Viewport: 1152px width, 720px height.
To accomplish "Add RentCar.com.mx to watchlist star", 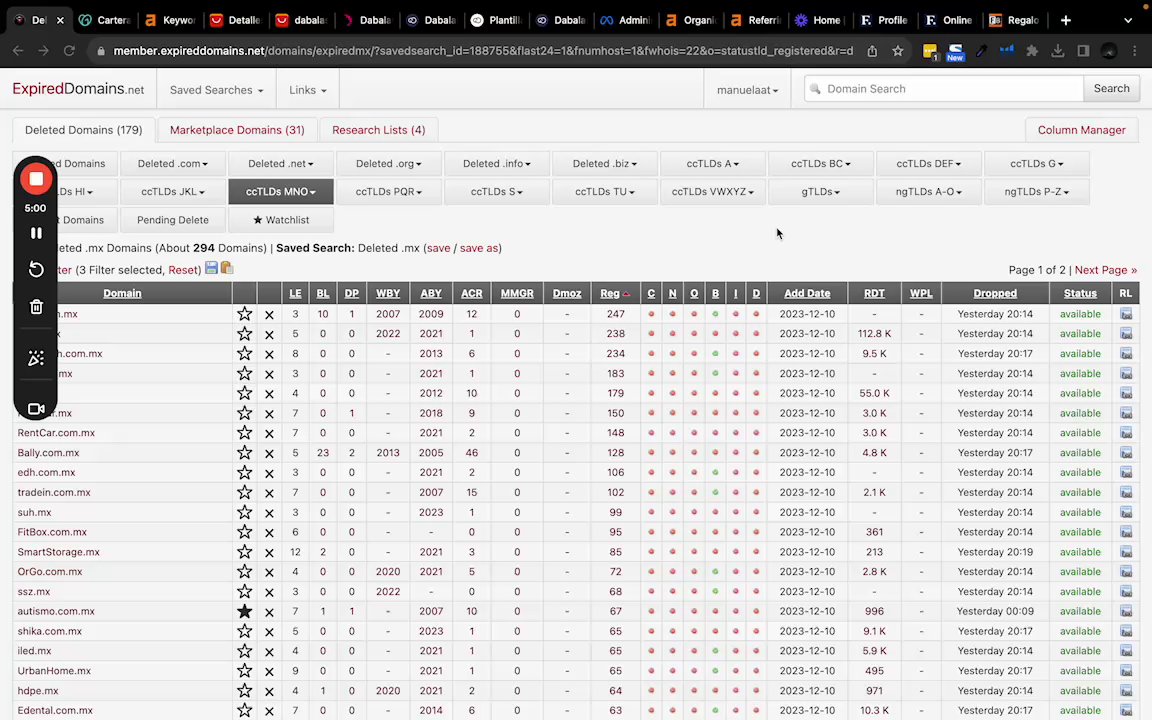I will point(245,433).
